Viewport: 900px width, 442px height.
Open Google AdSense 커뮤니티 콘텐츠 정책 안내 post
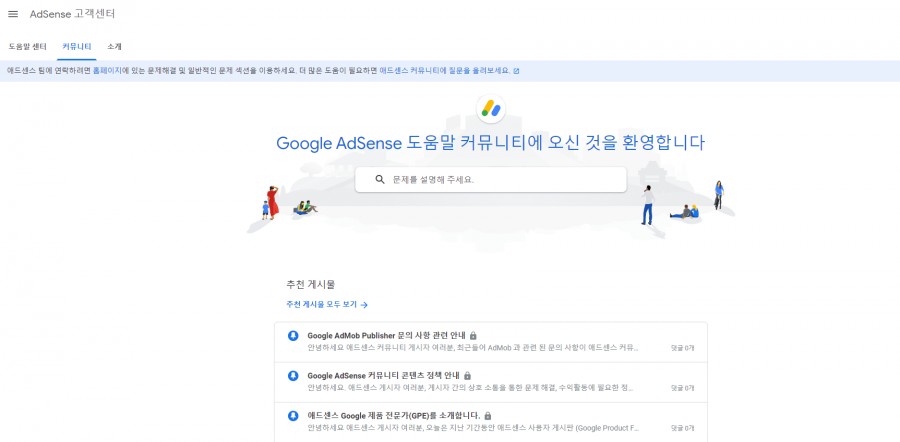point(383,375)
